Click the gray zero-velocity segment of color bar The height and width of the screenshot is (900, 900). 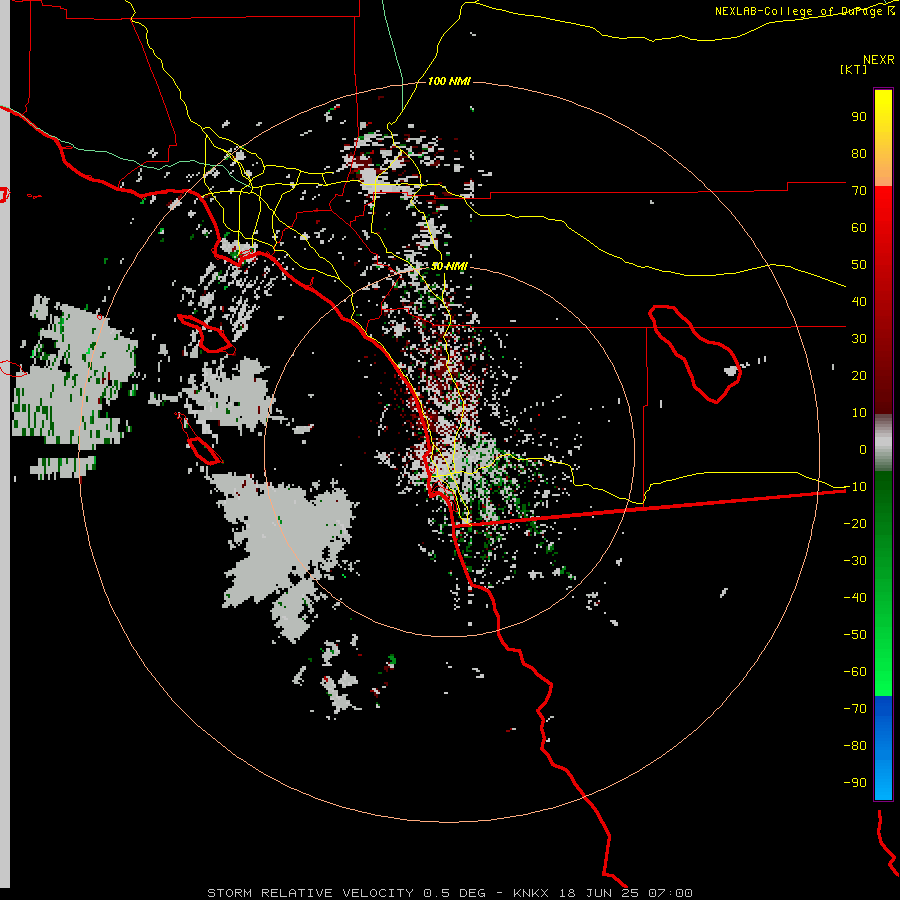[883, 443]
